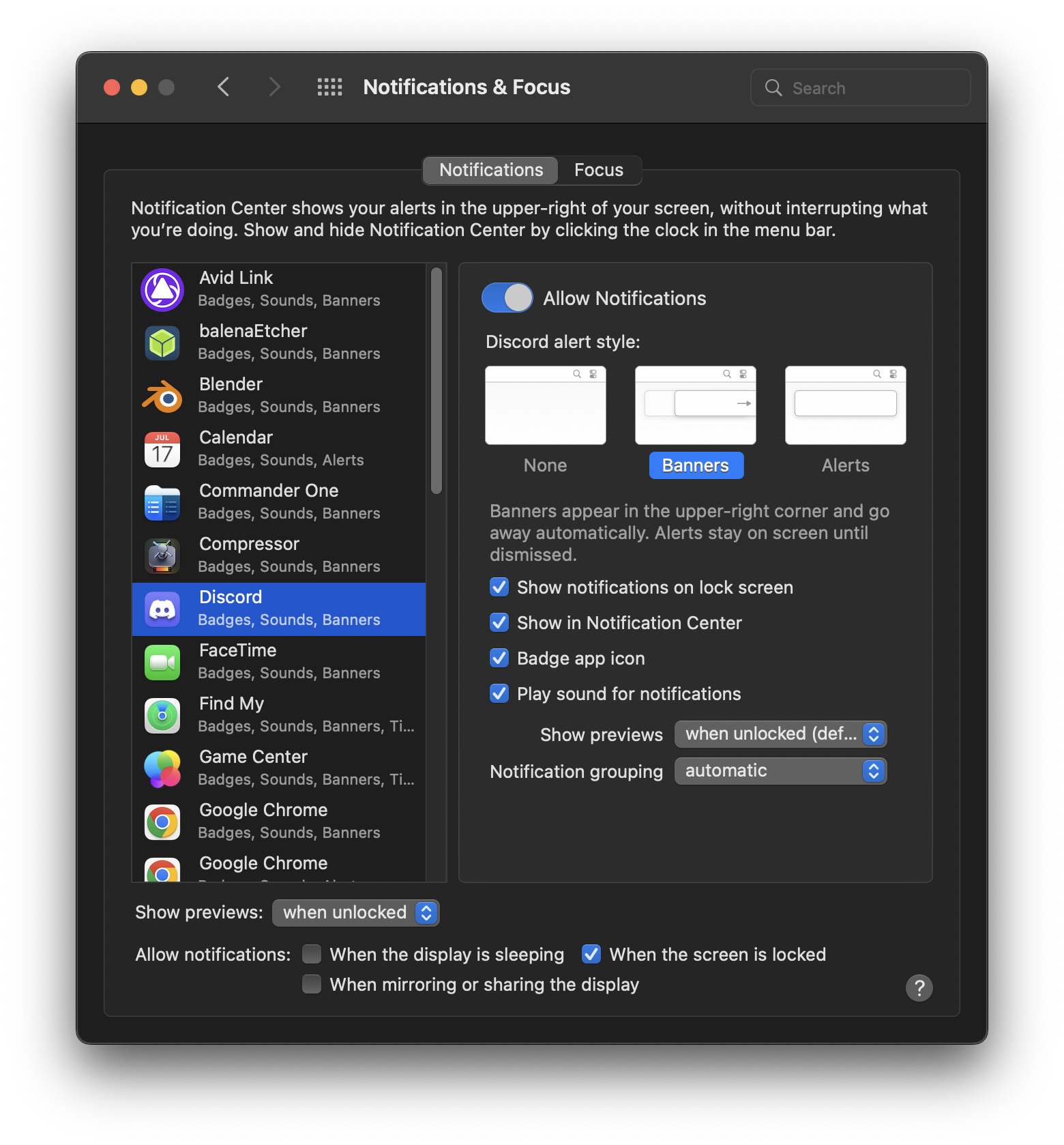Select the Alerts style thumbnail

click(846, 405)
